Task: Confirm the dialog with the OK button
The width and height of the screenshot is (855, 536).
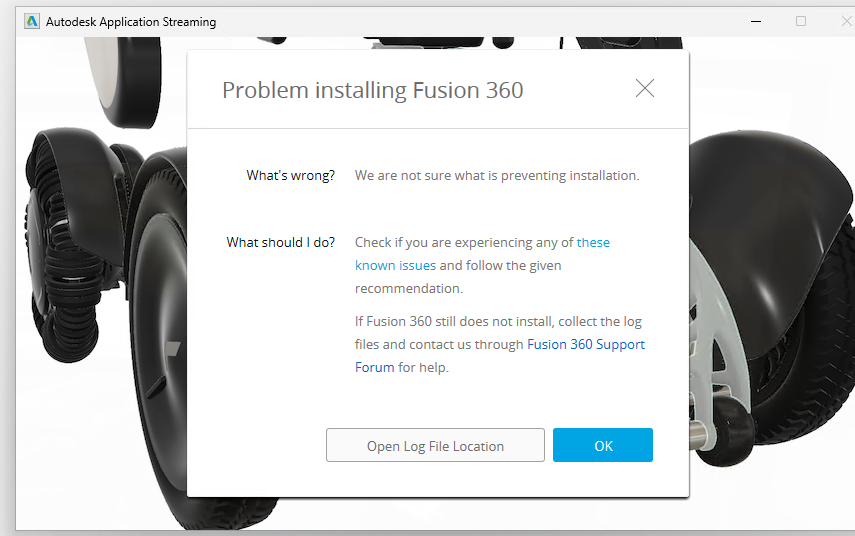Action: [603, 446]
